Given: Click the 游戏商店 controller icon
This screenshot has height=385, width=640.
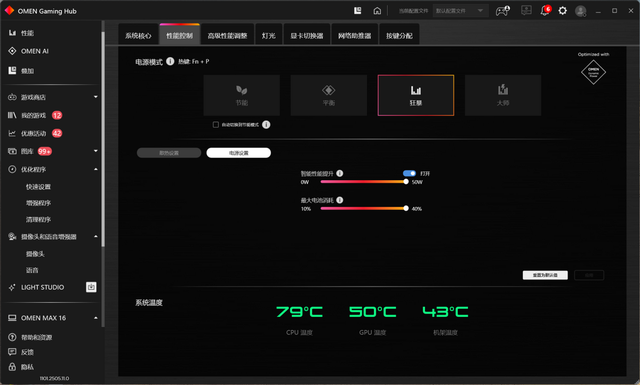Looking at the screenshot, I should 12,97.
